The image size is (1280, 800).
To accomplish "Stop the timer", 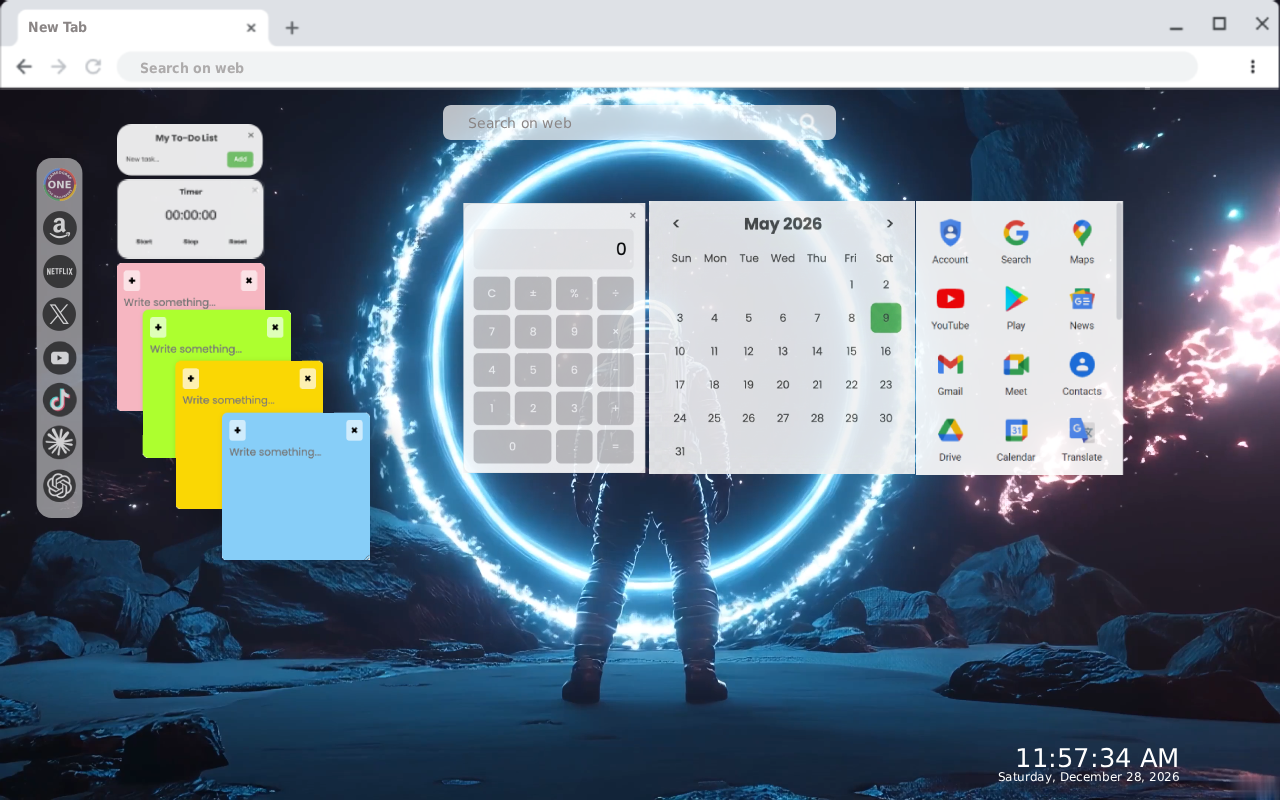I will 190,242.
